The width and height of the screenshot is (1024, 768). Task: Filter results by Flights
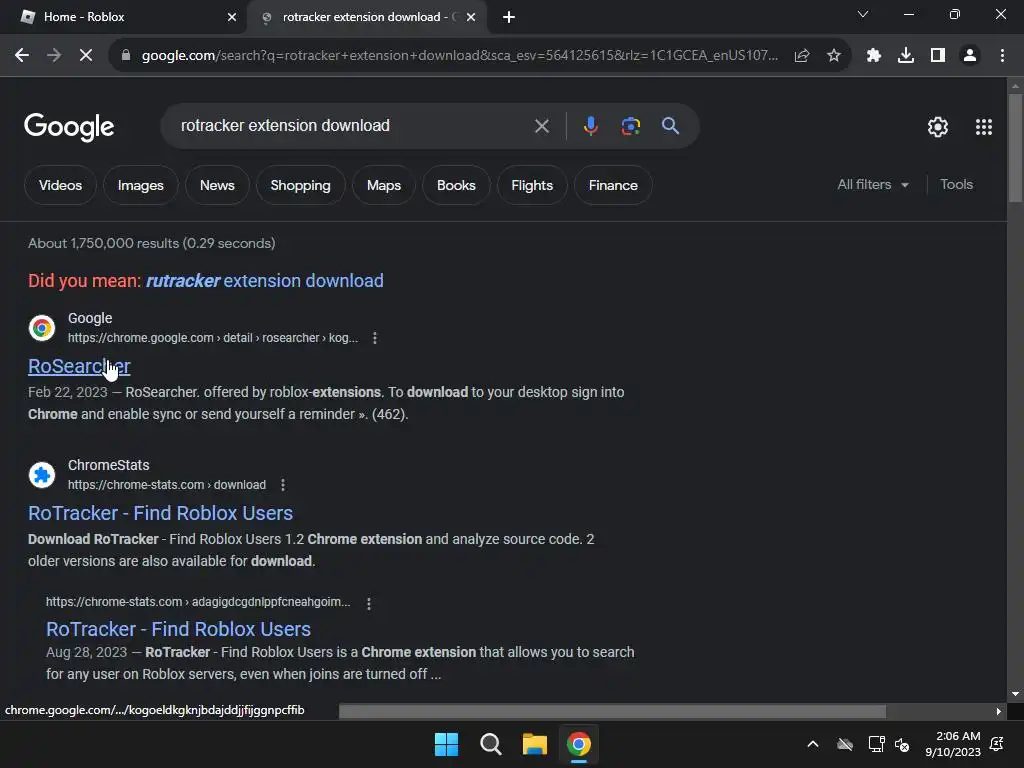[532, 185]
